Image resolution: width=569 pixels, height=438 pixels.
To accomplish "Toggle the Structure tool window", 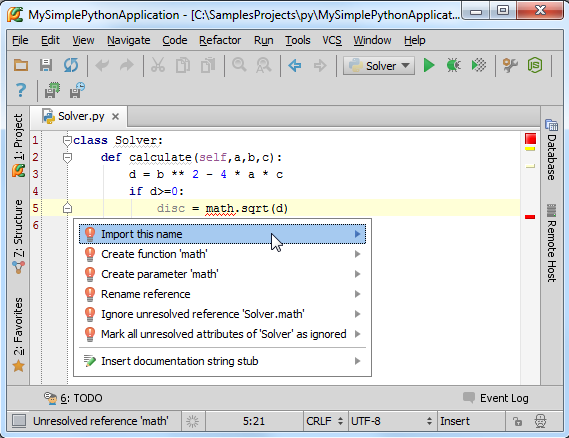I will tap(18, 237).
